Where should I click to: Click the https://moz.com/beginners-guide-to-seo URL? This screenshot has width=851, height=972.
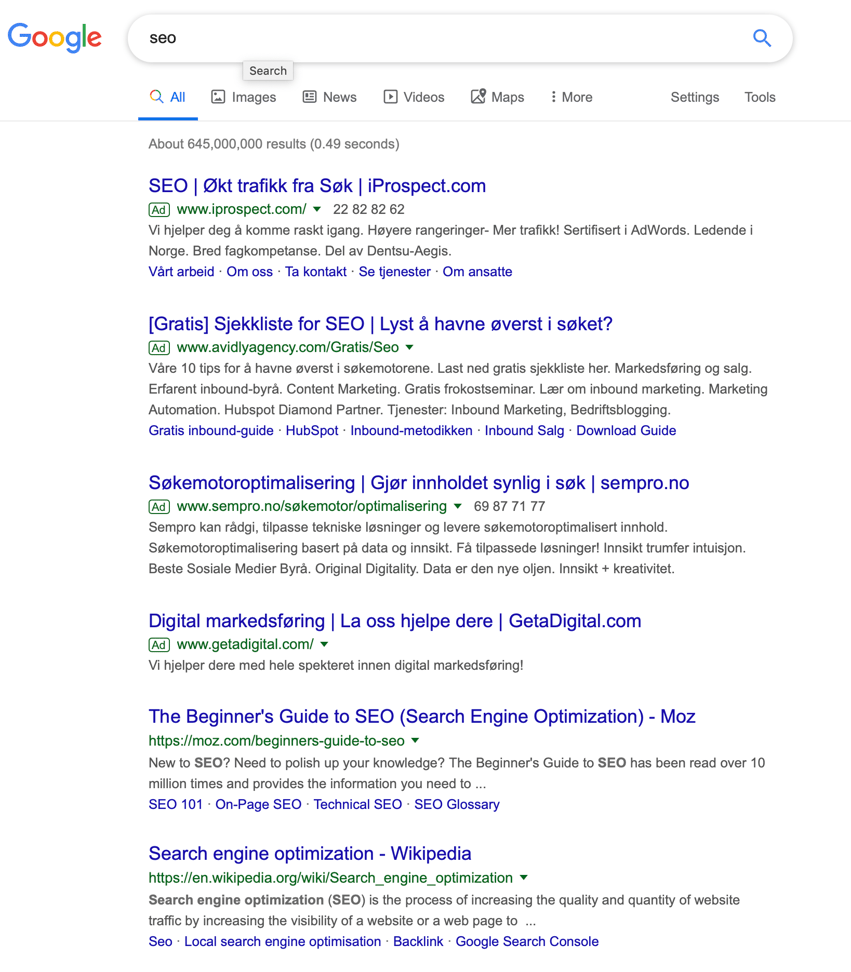click(x=276, y=741)
